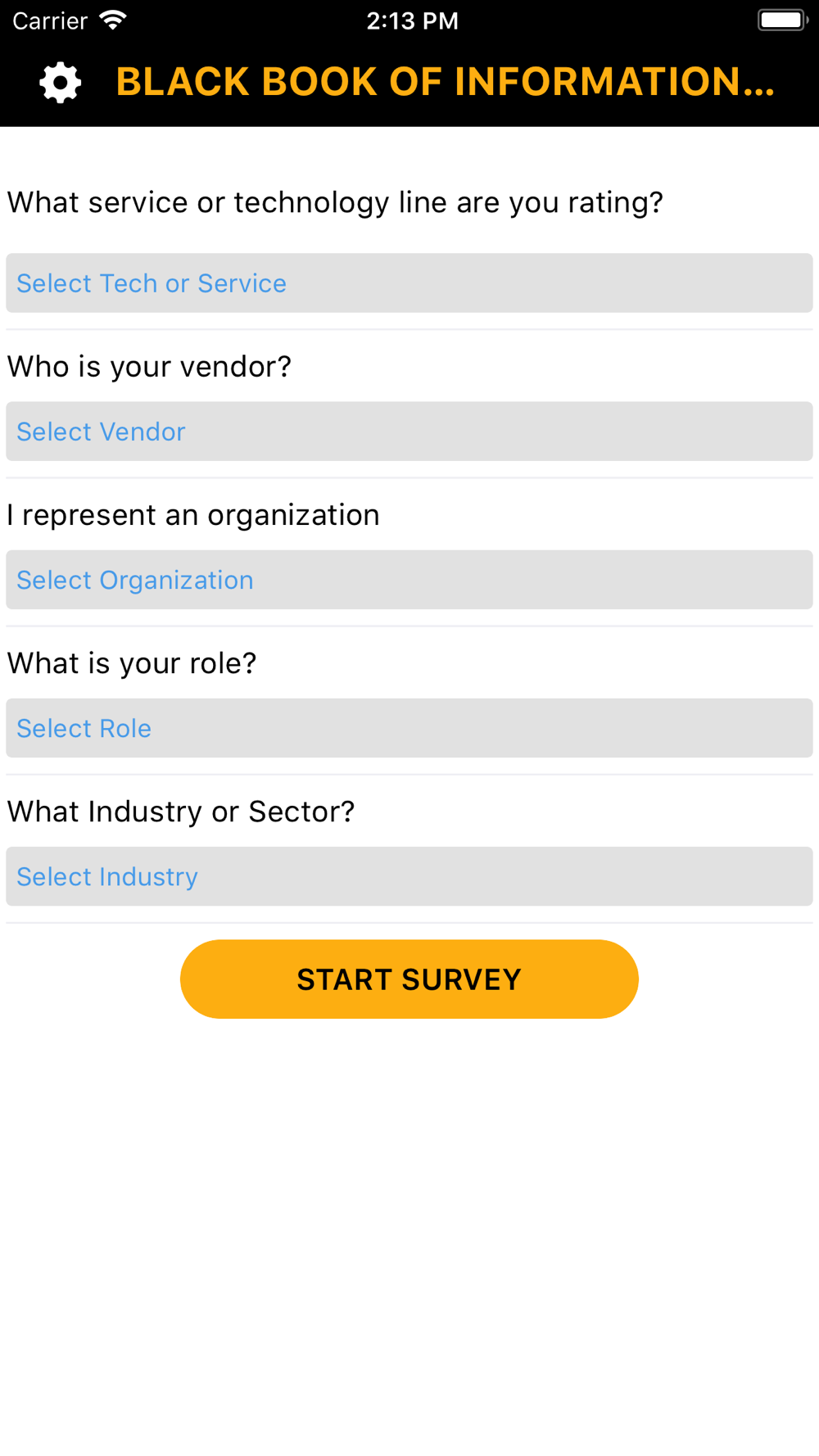Tap the "Who is your vendor?" label
This screenshot has width=819, height=1456.
pyautogui.click(x=149, y=367)
